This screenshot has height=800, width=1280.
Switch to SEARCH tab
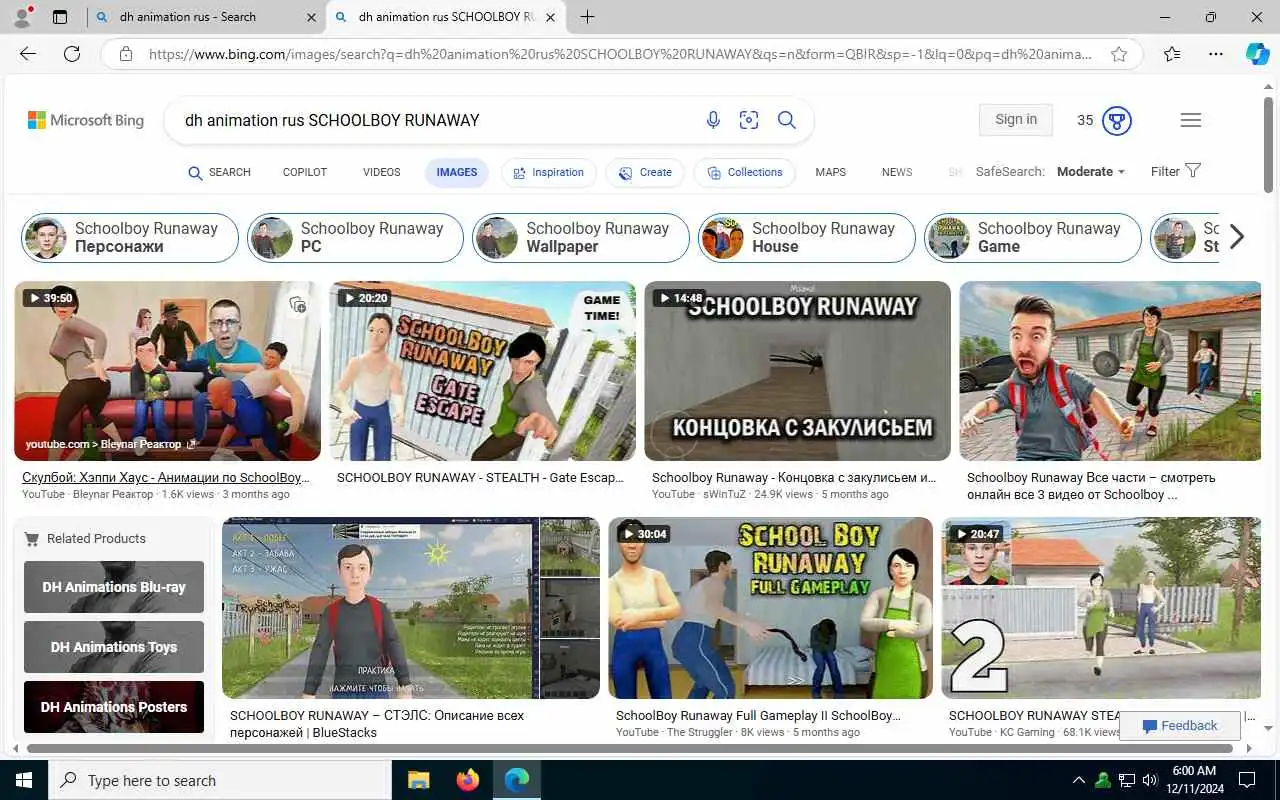[x=219, y=172]
